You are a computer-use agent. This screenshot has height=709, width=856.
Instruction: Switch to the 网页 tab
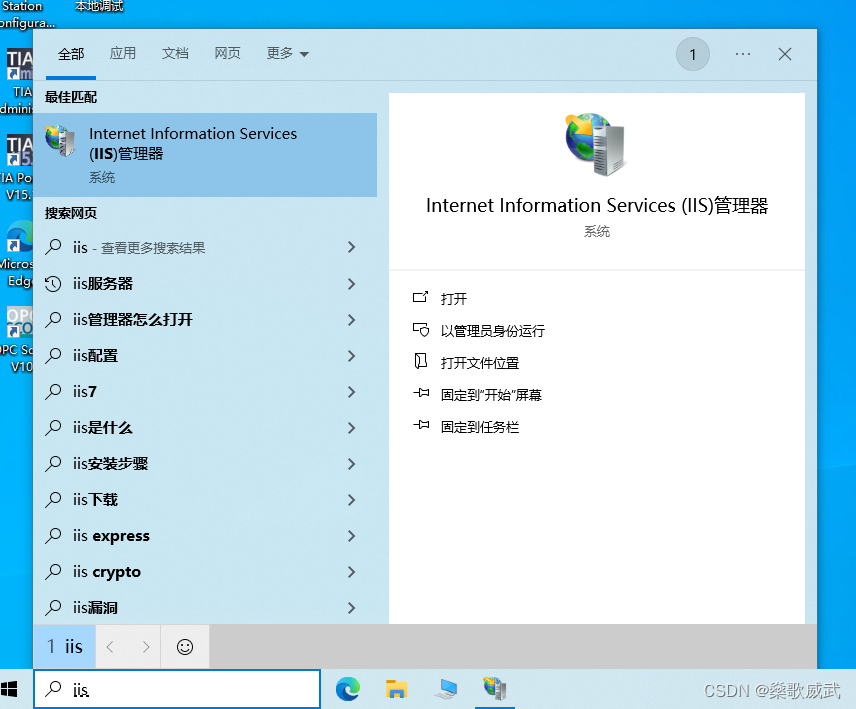click(227, 54)
